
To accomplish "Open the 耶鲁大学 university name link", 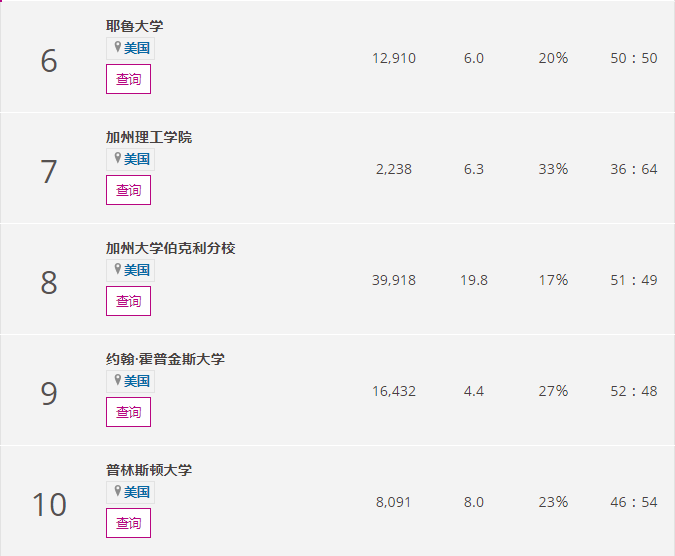I will 134,26.
